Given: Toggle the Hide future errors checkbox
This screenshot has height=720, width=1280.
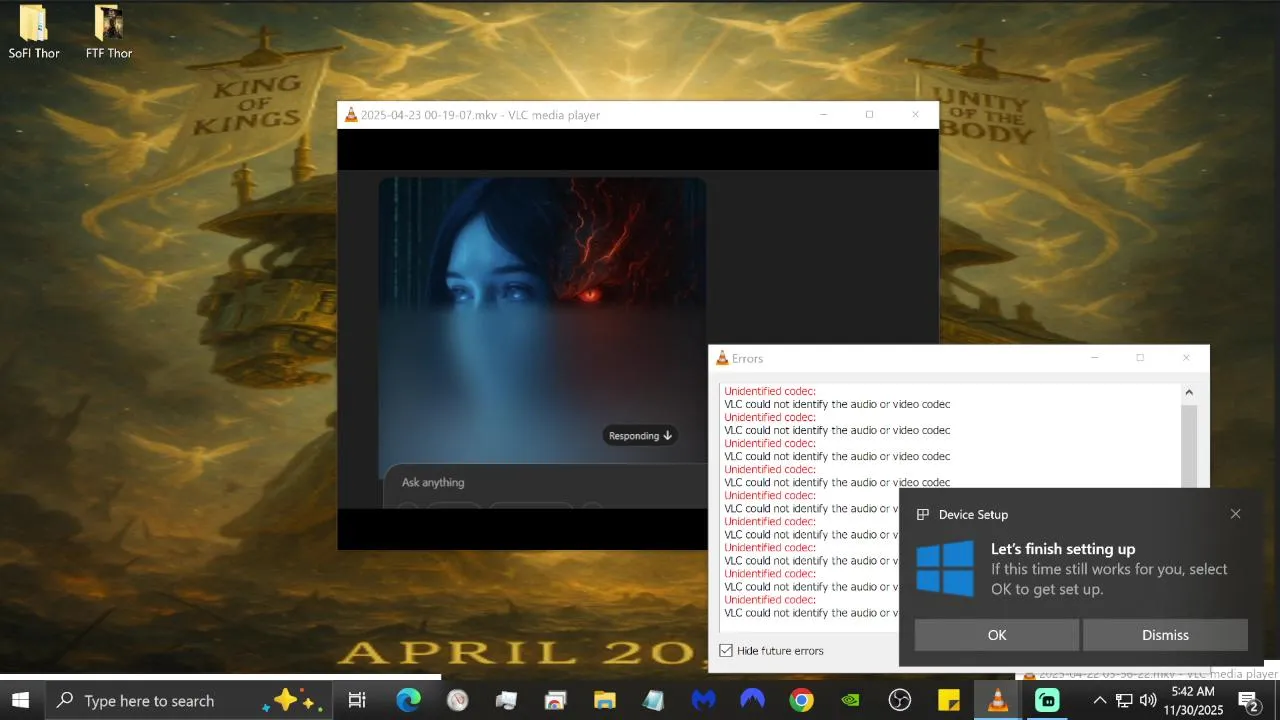Looking at the screenshot, I should click(x=726, y=650).
